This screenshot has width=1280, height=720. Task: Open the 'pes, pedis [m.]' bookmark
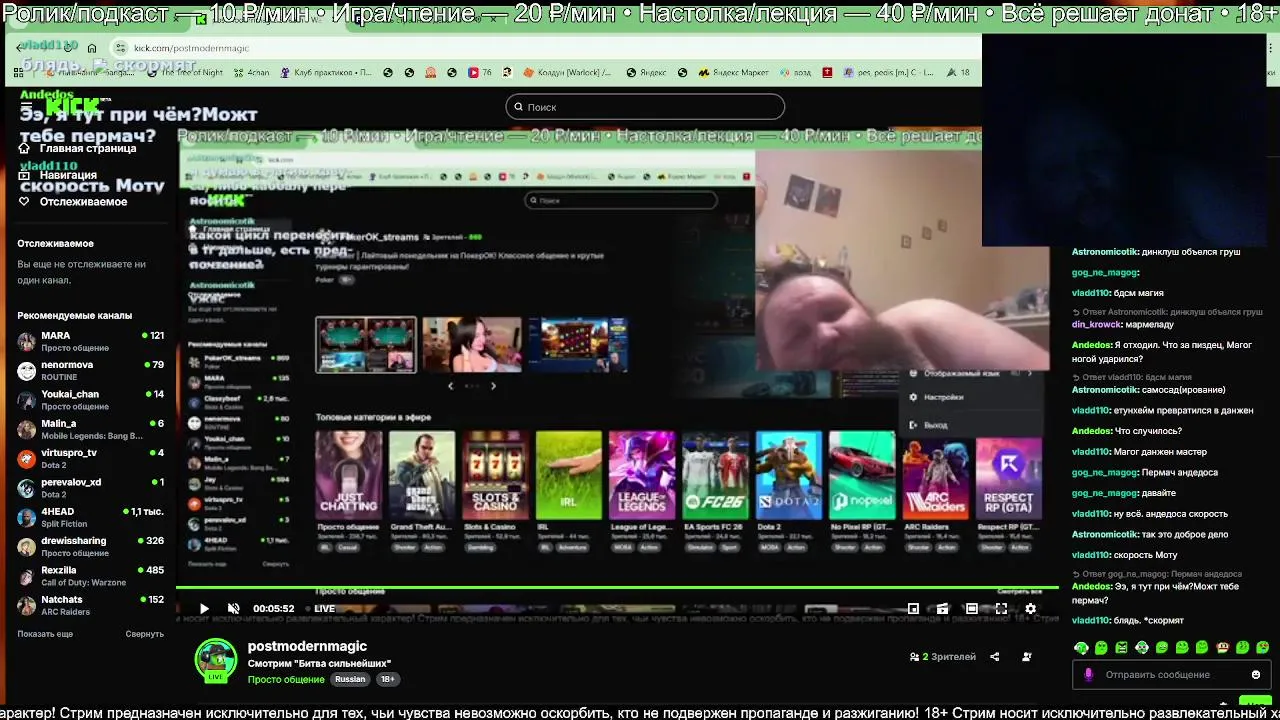tap(888, 72)
